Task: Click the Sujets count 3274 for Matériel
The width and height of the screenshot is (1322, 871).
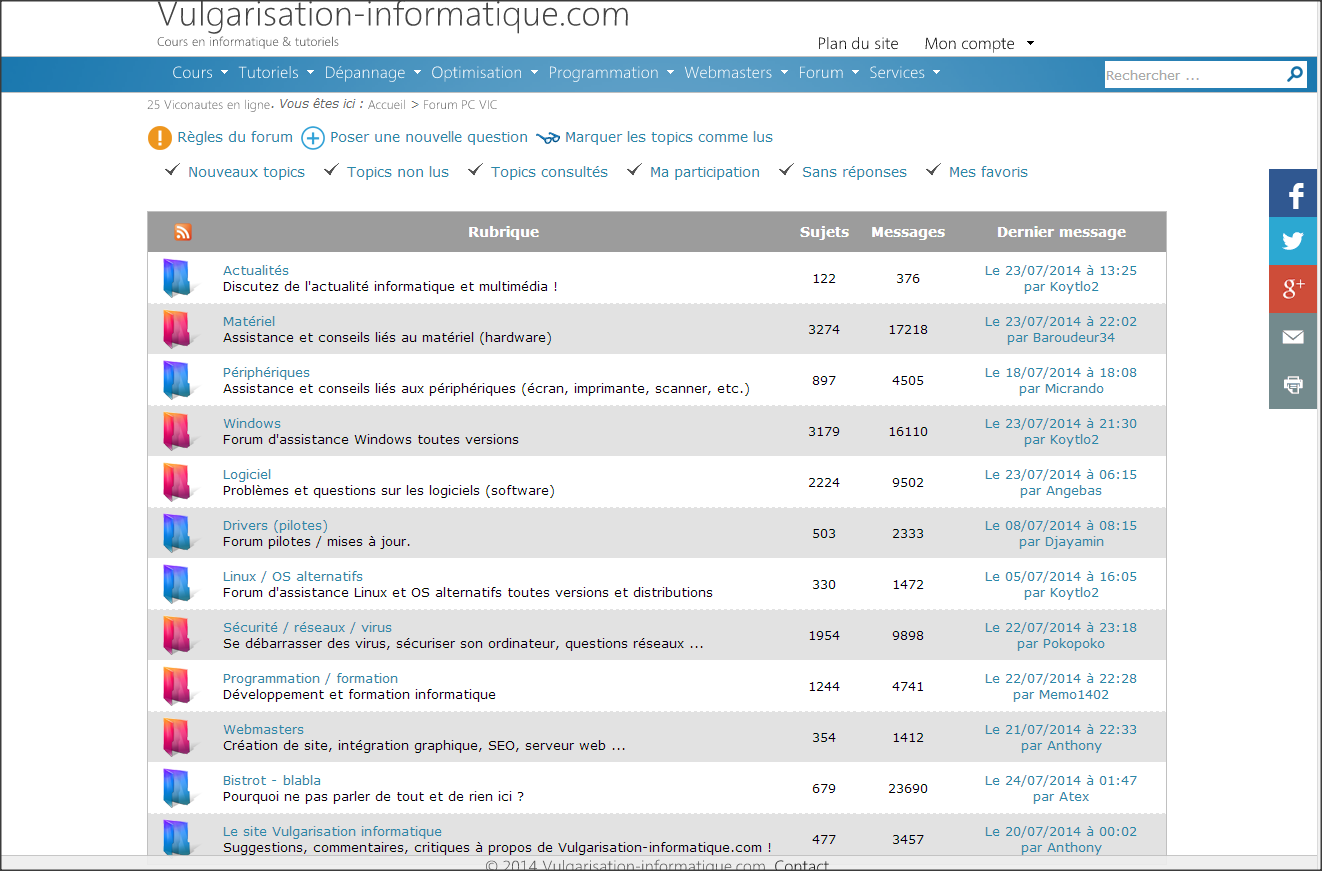Action: click(x=824, y=330)
